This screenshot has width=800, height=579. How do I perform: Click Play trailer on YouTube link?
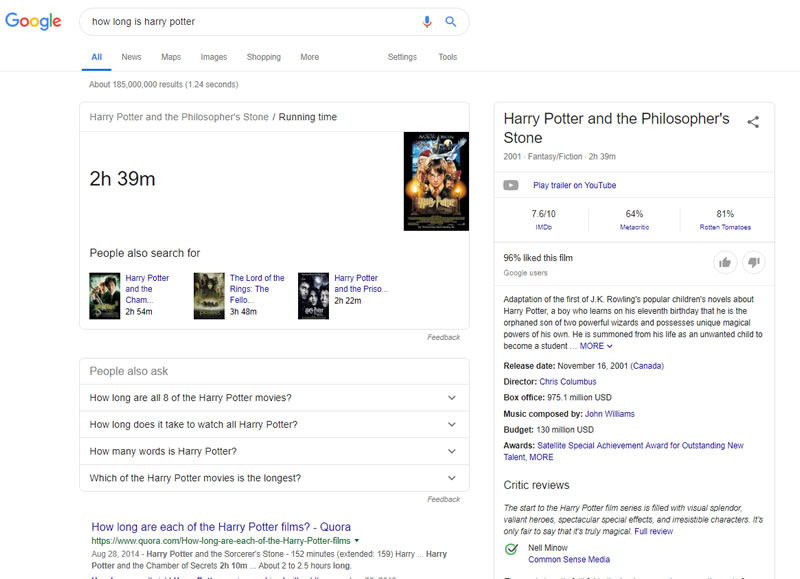point(574,185)
